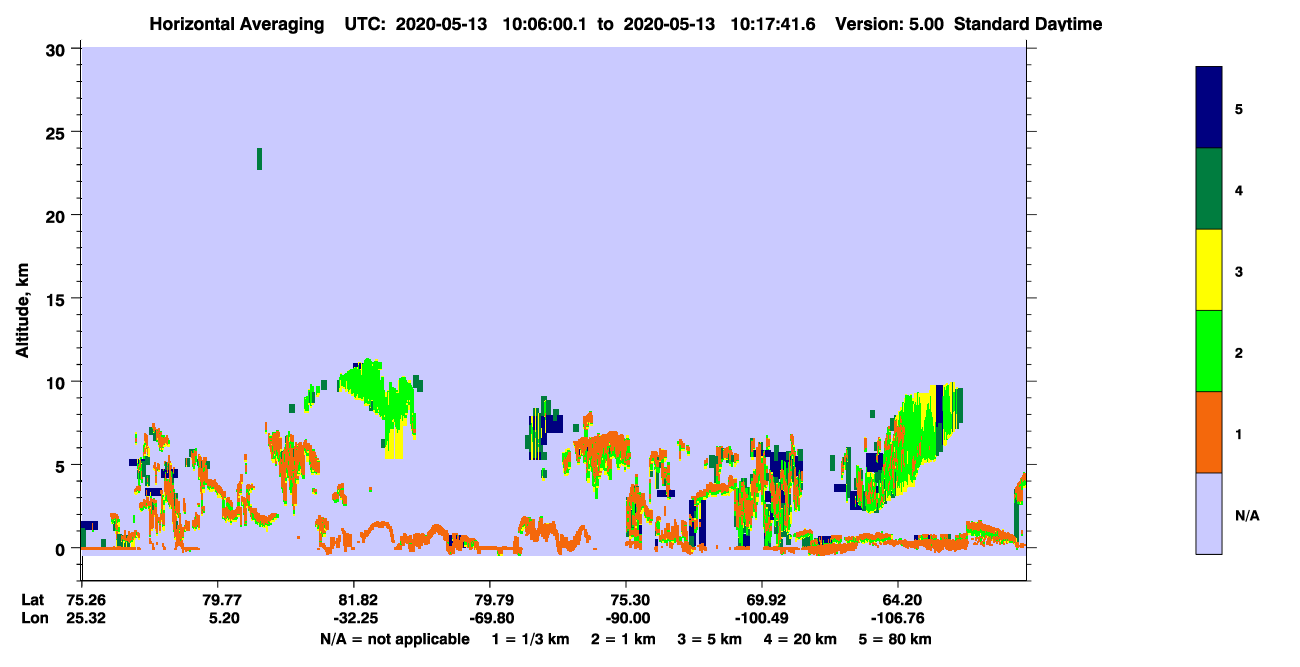
Task: Click the "2 = 1 km" legend text
Action: point(623,639)
